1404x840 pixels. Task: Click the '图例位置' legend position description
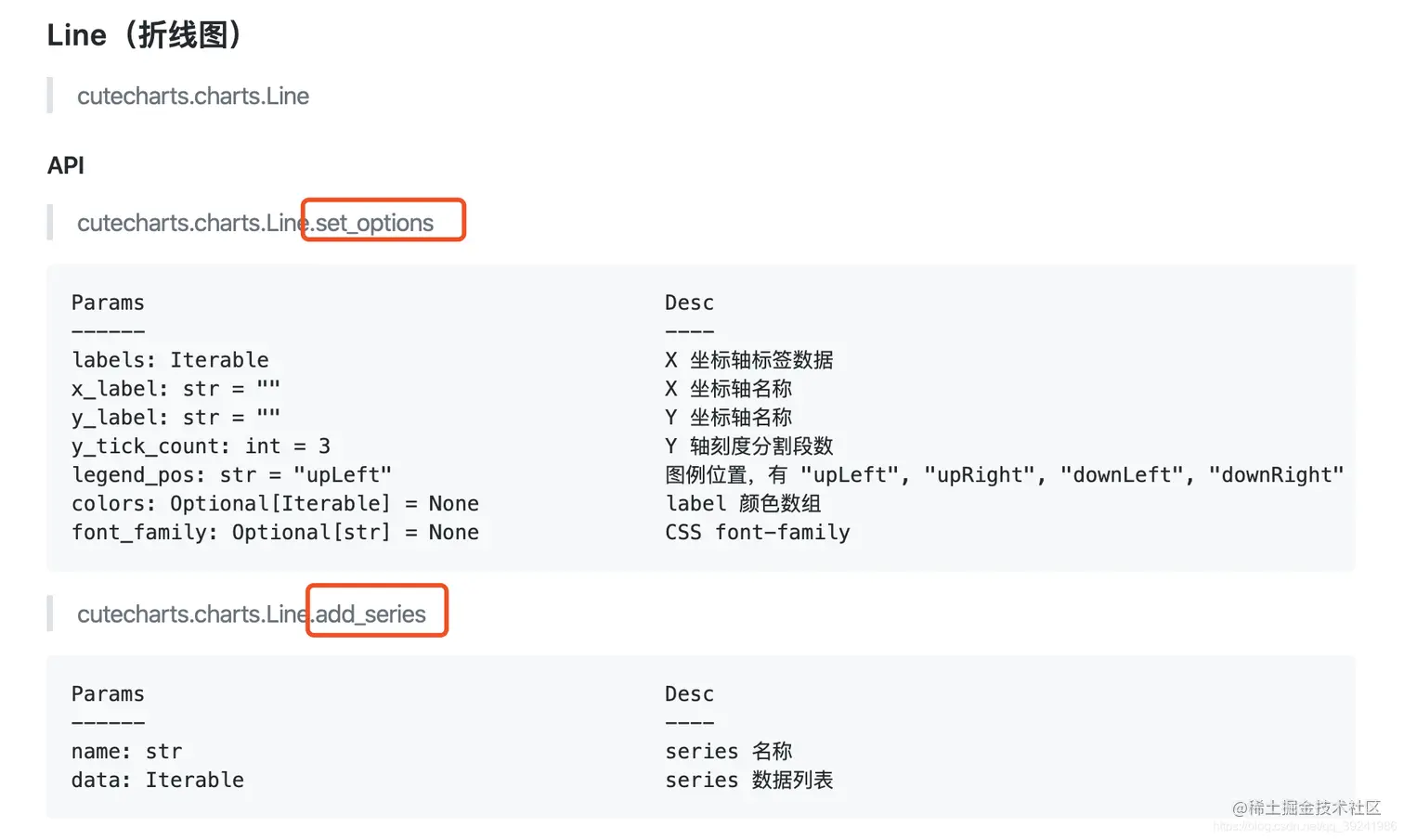(x=1004, y=475)
